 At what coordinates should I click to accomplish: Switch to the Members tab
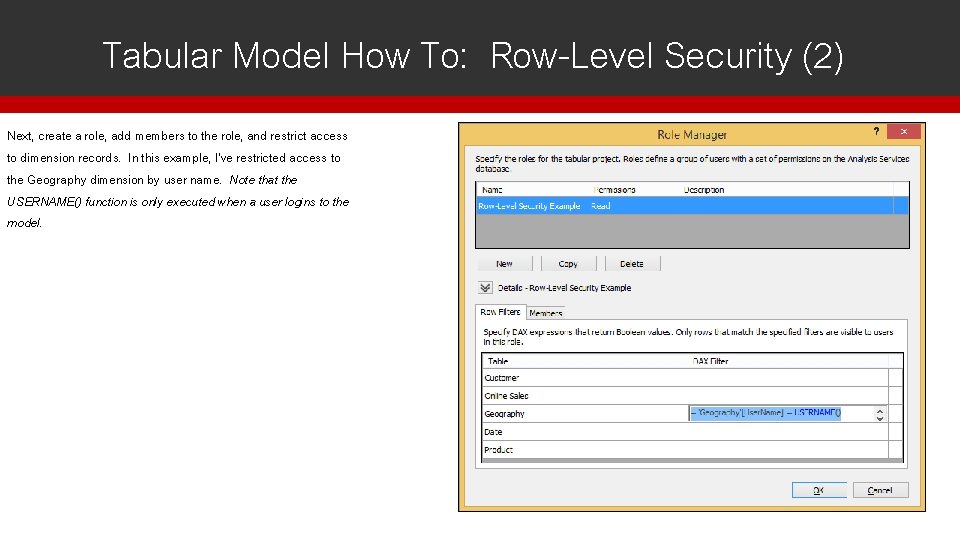(546, 313)
